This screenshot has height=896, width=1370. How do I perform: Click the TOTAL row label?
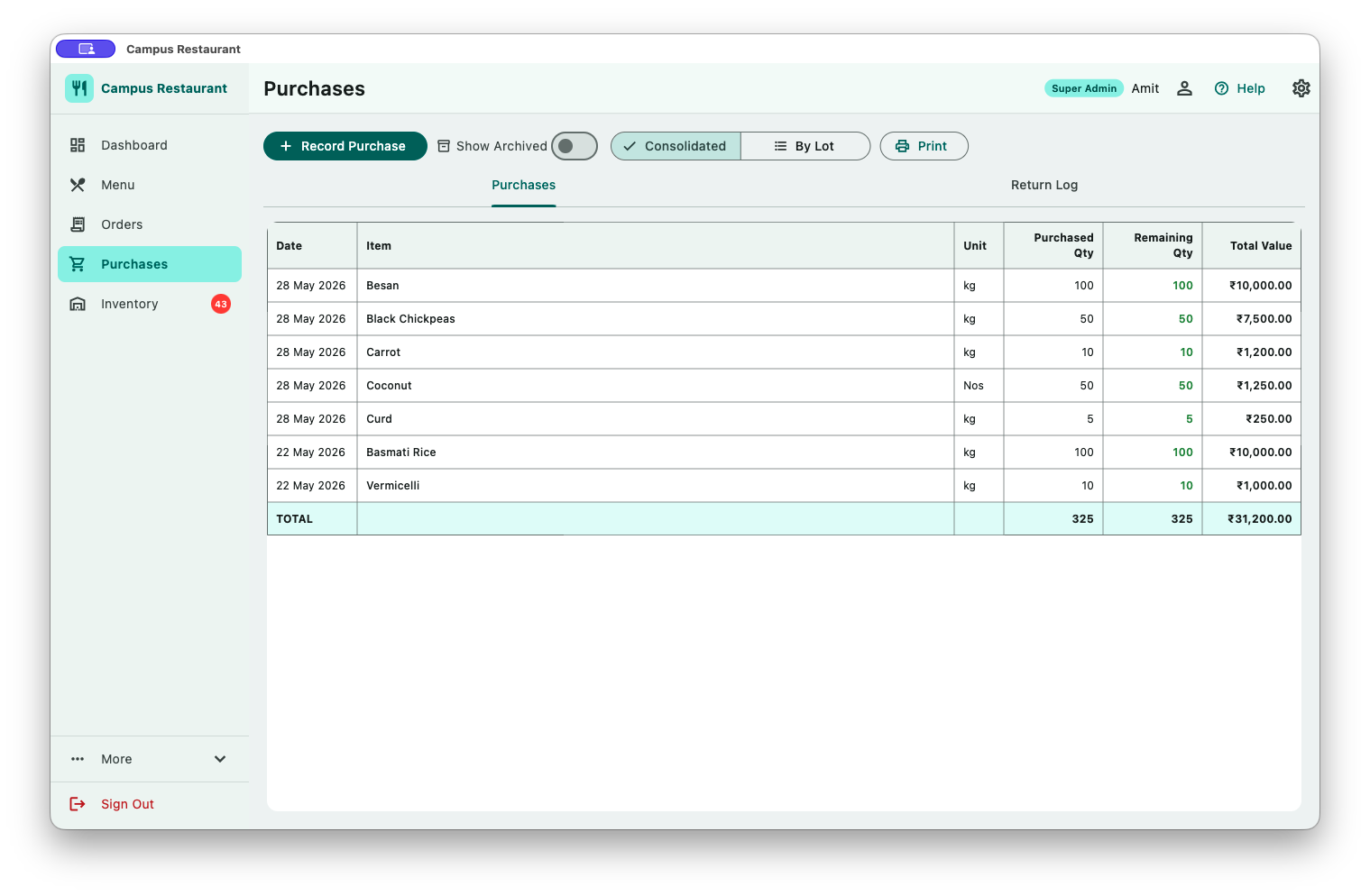coord(294,519)
